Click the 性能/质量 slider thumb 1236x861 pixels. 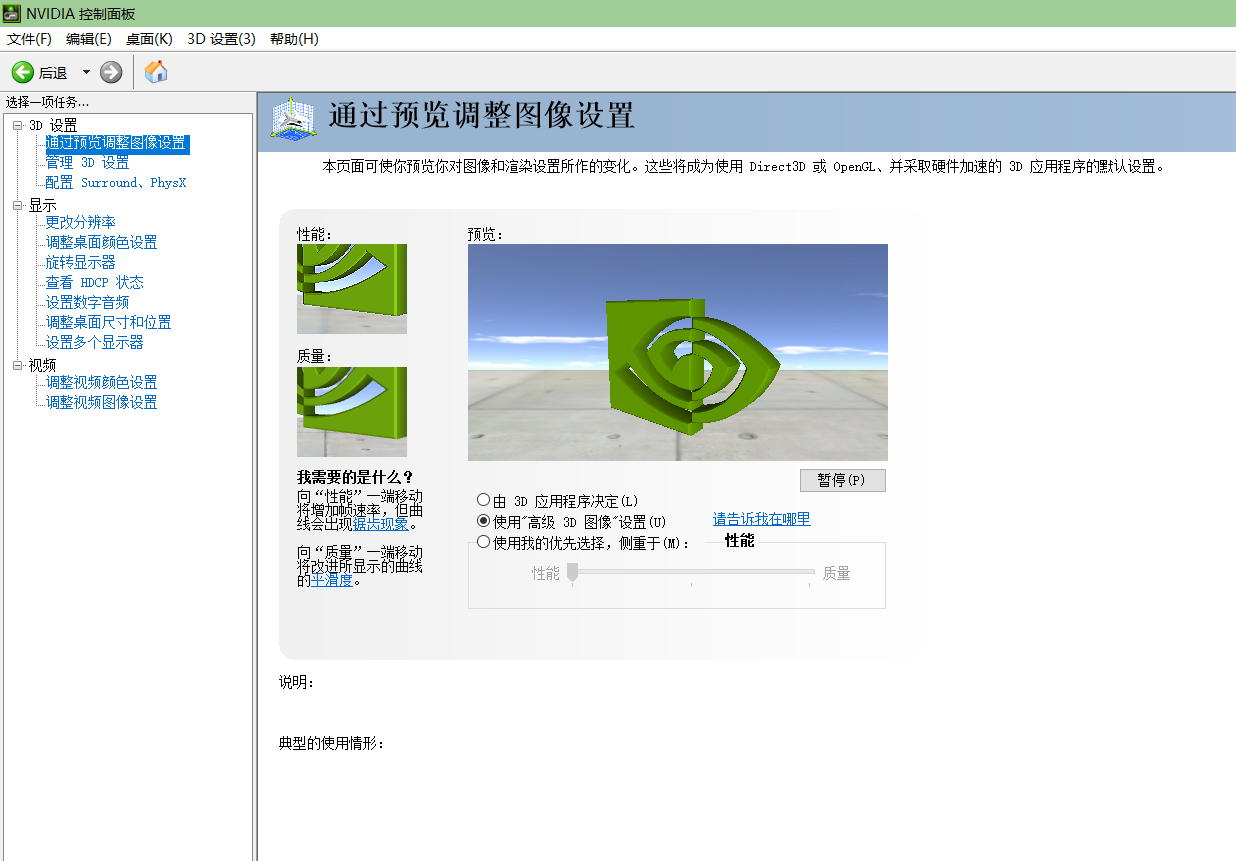[x=573, y=572]
